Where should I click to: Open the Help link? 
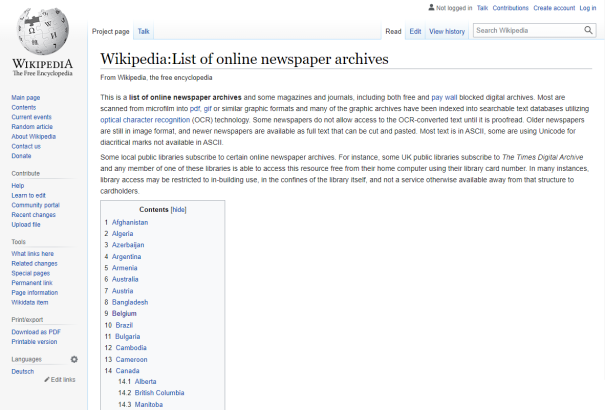pos(18,186)
